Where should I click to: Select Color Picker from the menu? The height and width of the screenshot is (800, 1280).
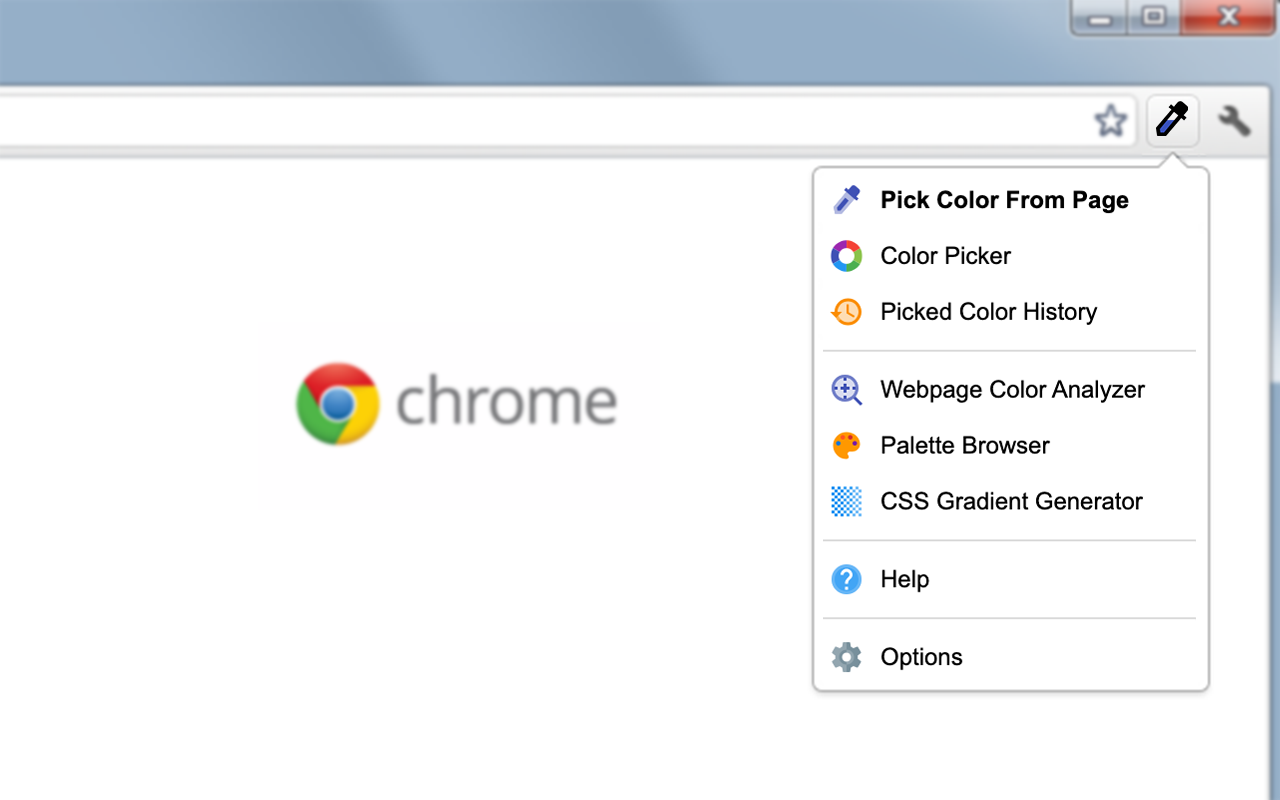(945, 256)
